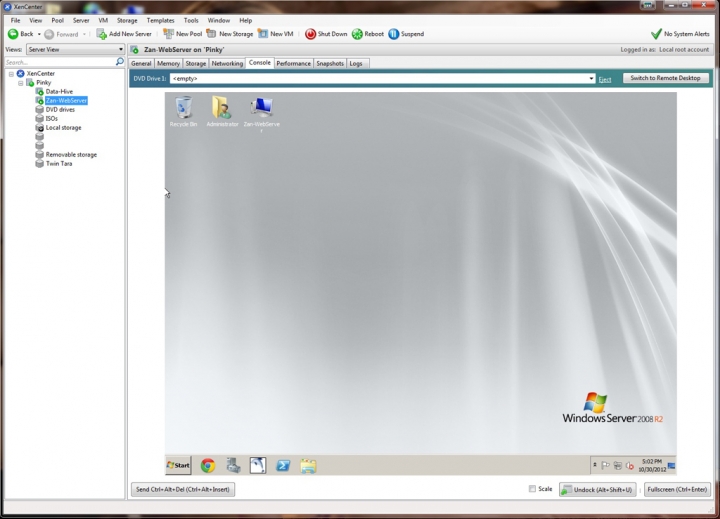720x519 pixels.
Task: Switch to the Storage tab
Action: (x=196, y=64)
